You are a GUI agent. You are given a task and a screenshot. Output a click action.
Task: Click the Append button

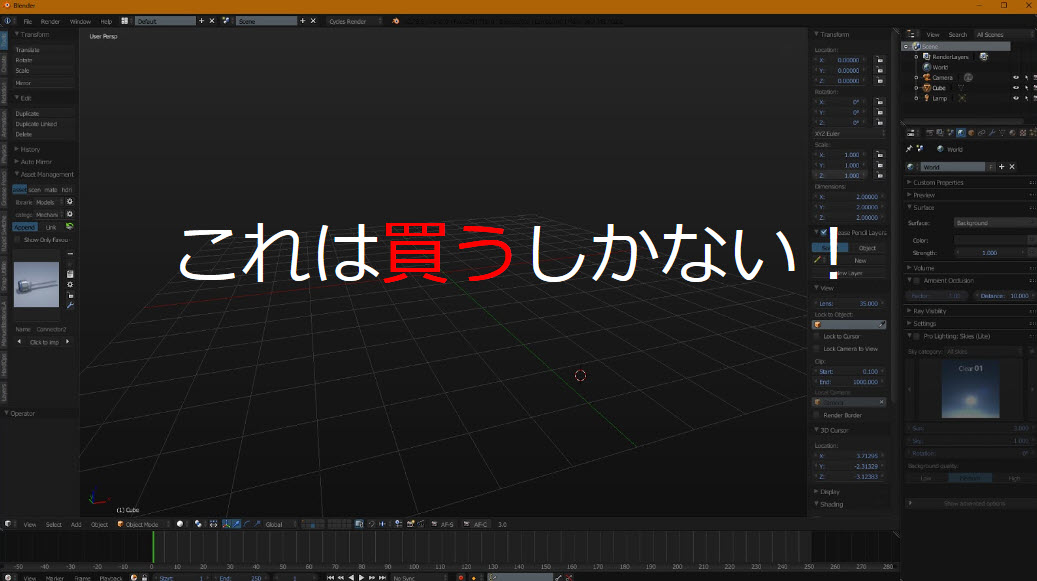tap(24, 227)
